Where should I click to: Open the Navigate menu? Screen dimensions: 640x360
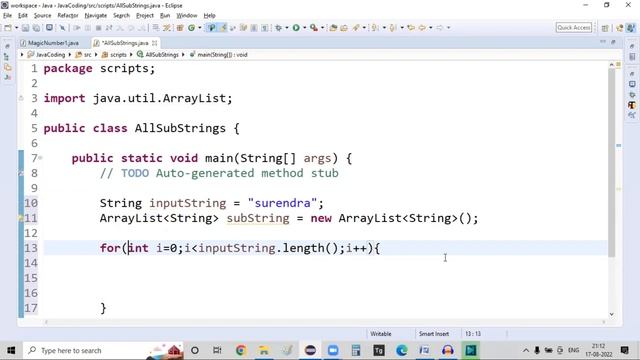(96, 16)
